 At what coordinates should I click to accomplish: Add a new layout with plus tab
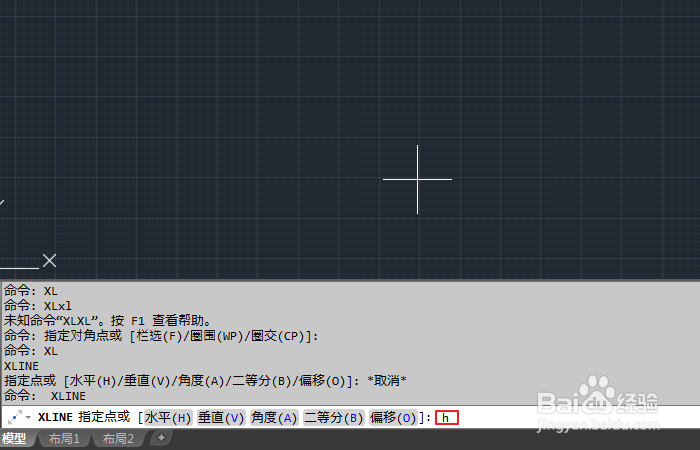coord(161,438)
